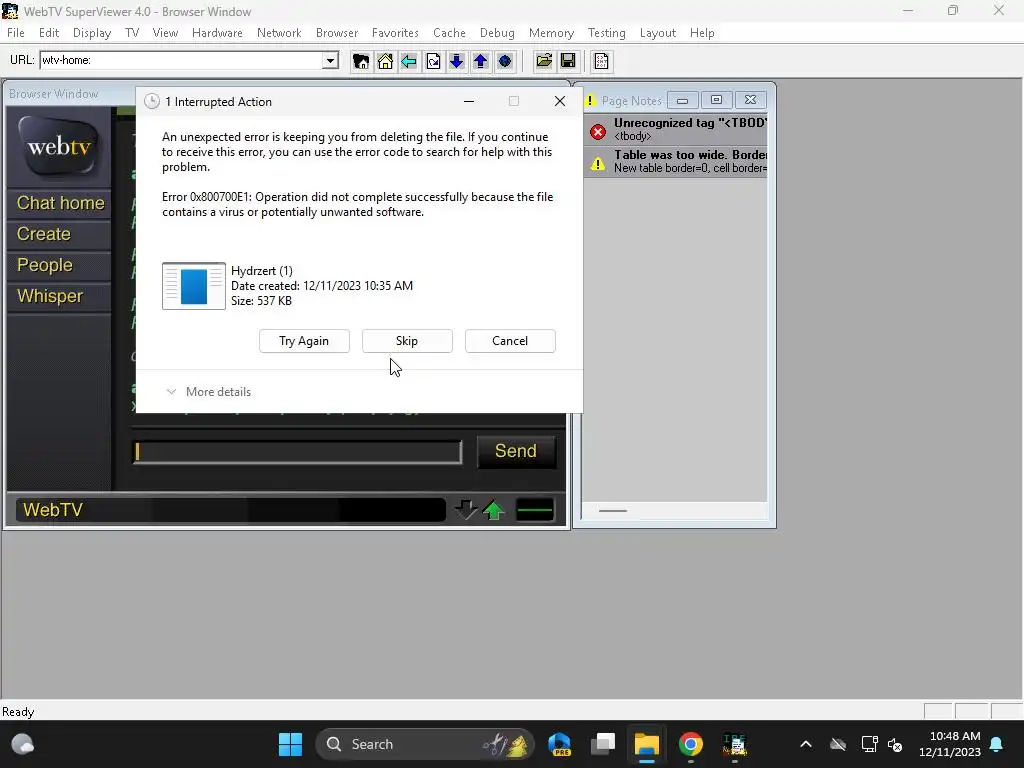Click the Windows Start button
Viewport: 1024px width, 768px height.
[290, 744]
